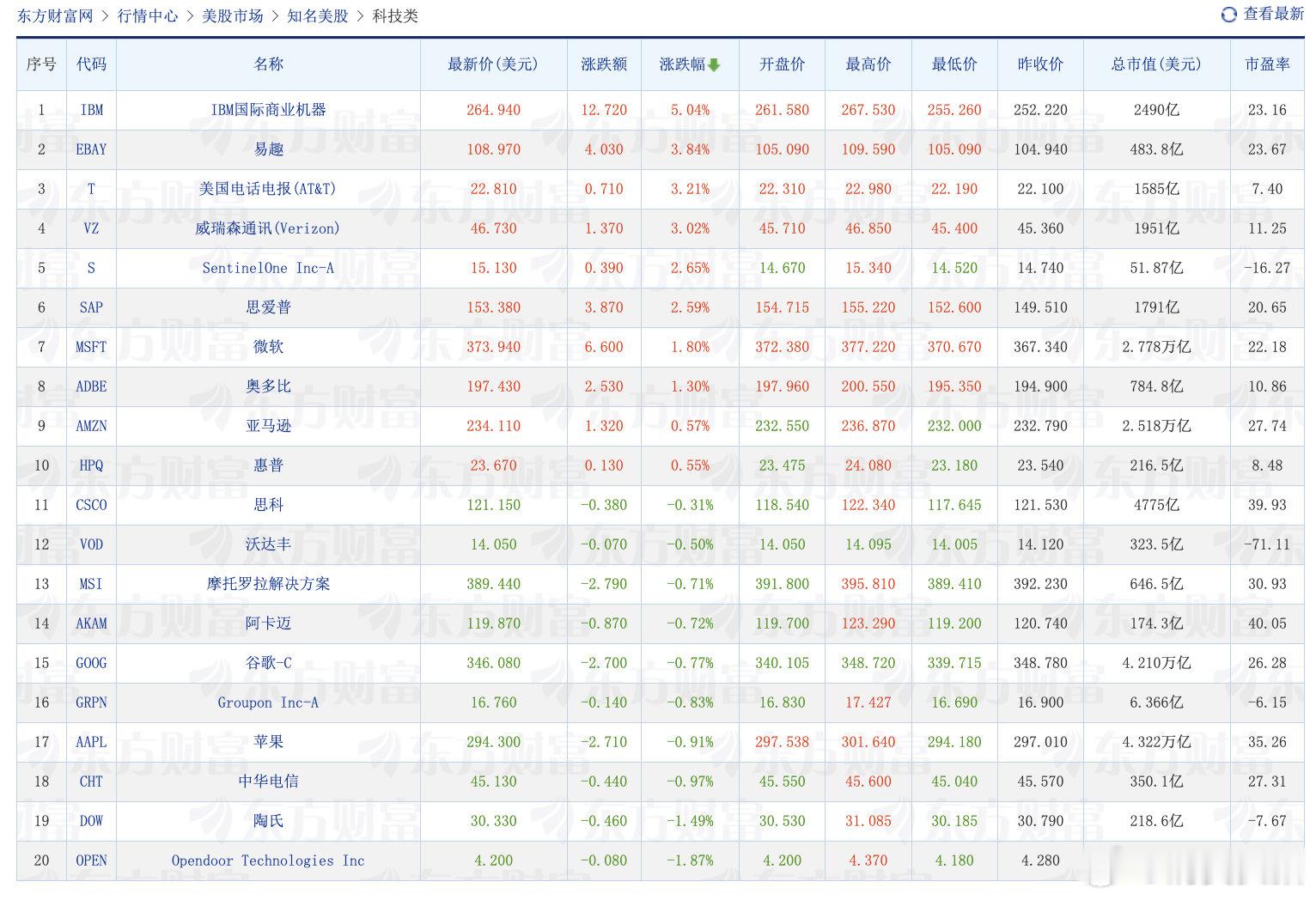Sort by the 市盈率 column header

coord(1267,64)
